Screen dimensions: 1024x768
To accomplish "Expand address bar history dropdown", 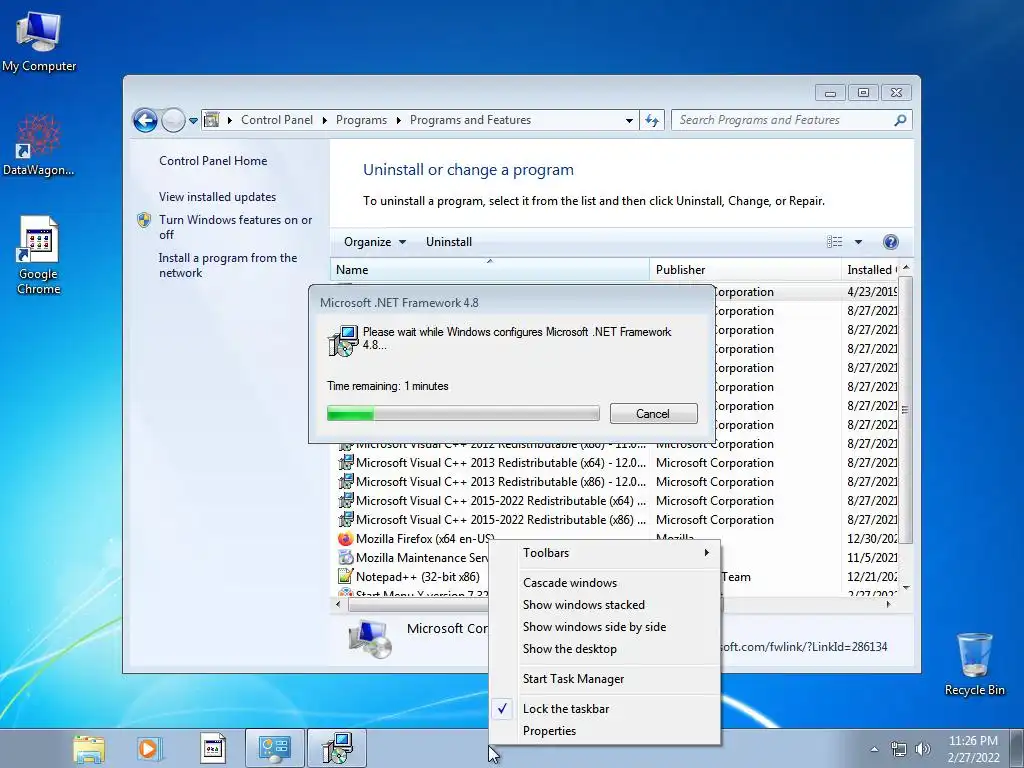I will point(629,121).
